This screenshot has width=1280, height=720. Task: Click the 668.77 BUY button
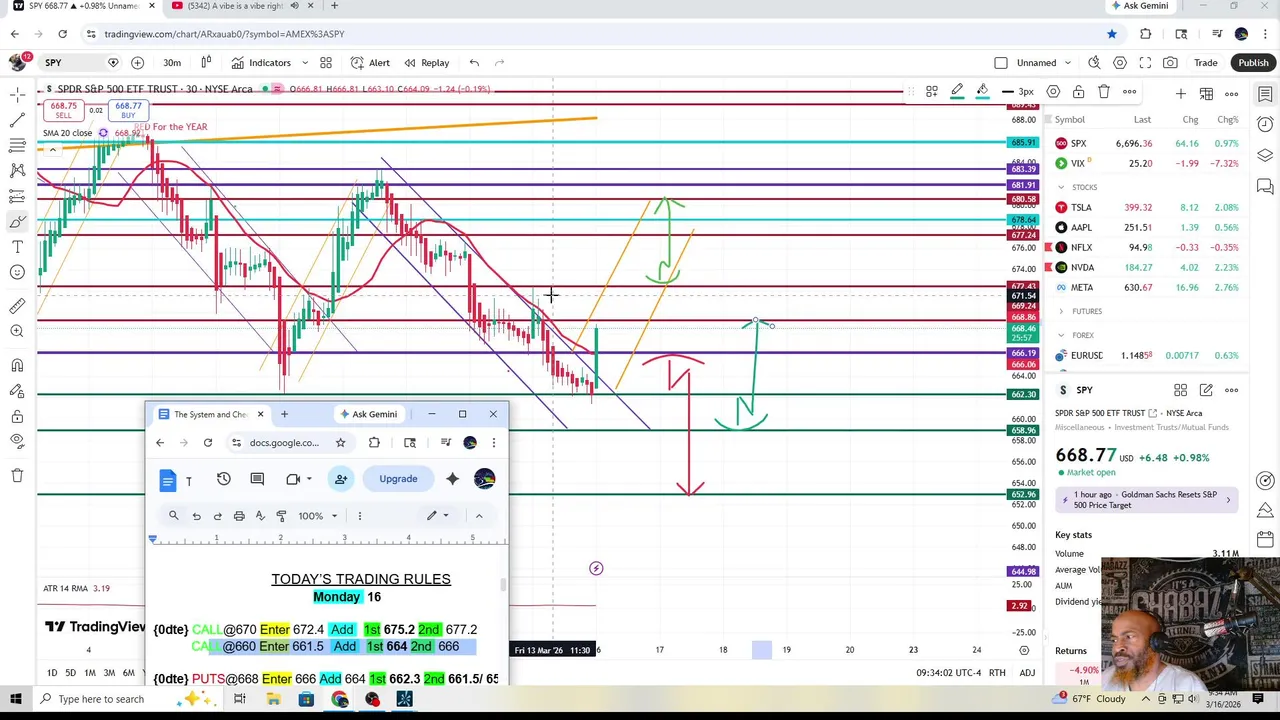pyautogui.click(x=128, y=110)
